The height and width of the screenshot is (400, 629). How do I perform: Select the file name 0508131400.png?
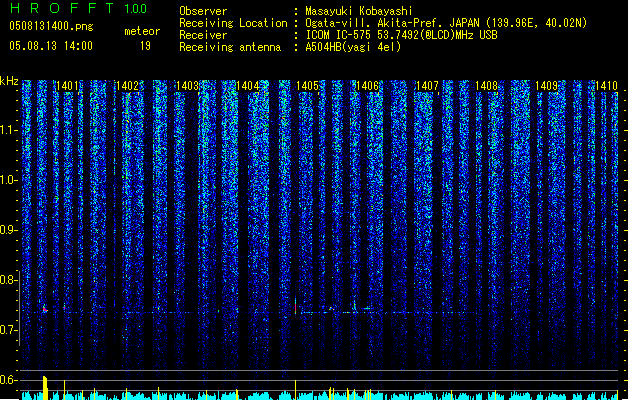[x=51, y=26]
